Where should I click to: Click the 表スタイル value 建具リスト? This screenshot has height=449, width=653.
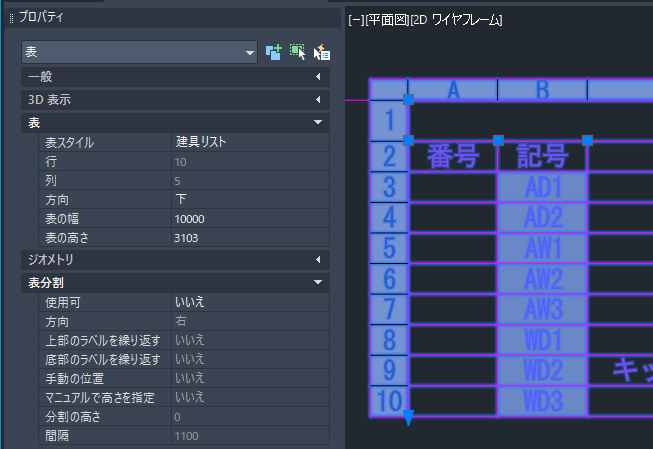point(248,142)
